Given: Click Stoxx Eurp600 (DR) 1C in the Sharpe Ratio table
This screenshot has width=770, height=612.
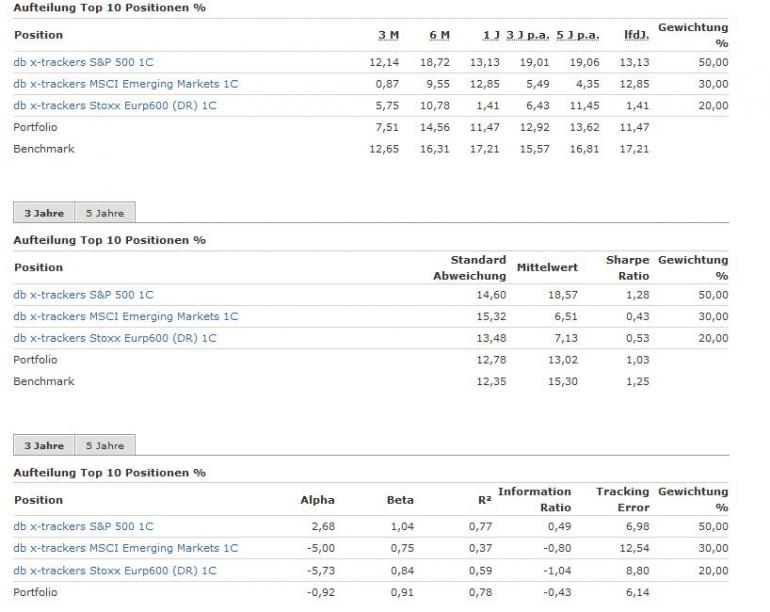Looking at the screenshot, I should (115, 338).
